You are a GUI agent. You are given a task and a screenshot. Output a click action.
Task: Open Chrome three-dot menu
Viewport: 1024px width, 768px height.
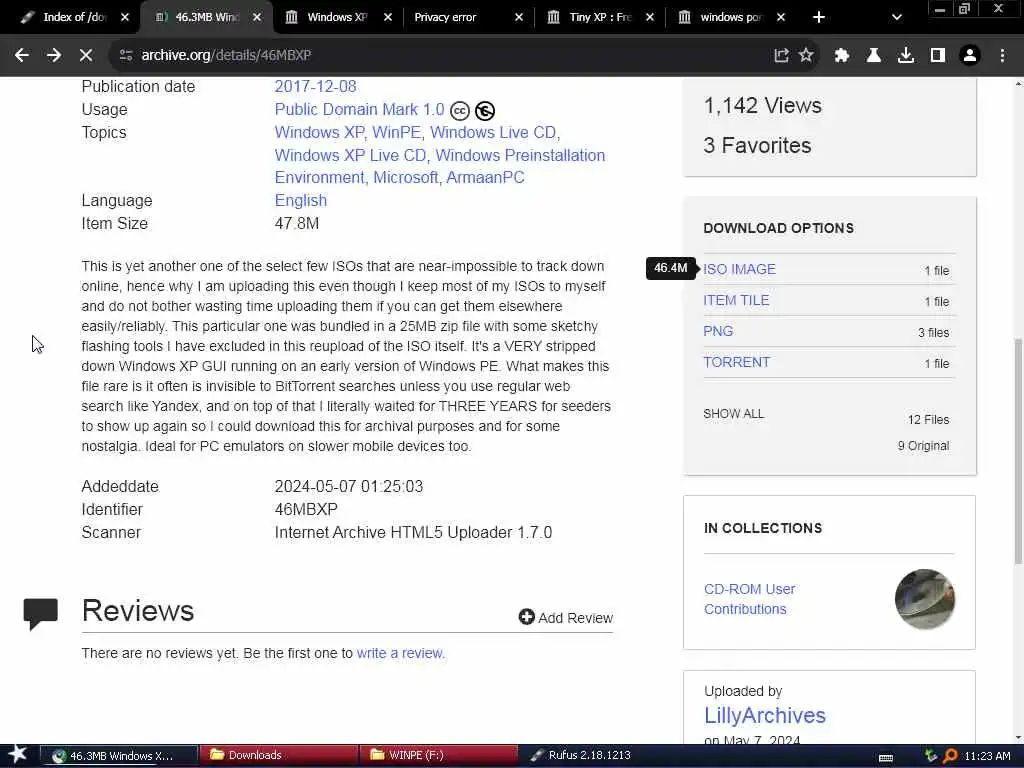pyautogui.click(x=1002, y=56)
